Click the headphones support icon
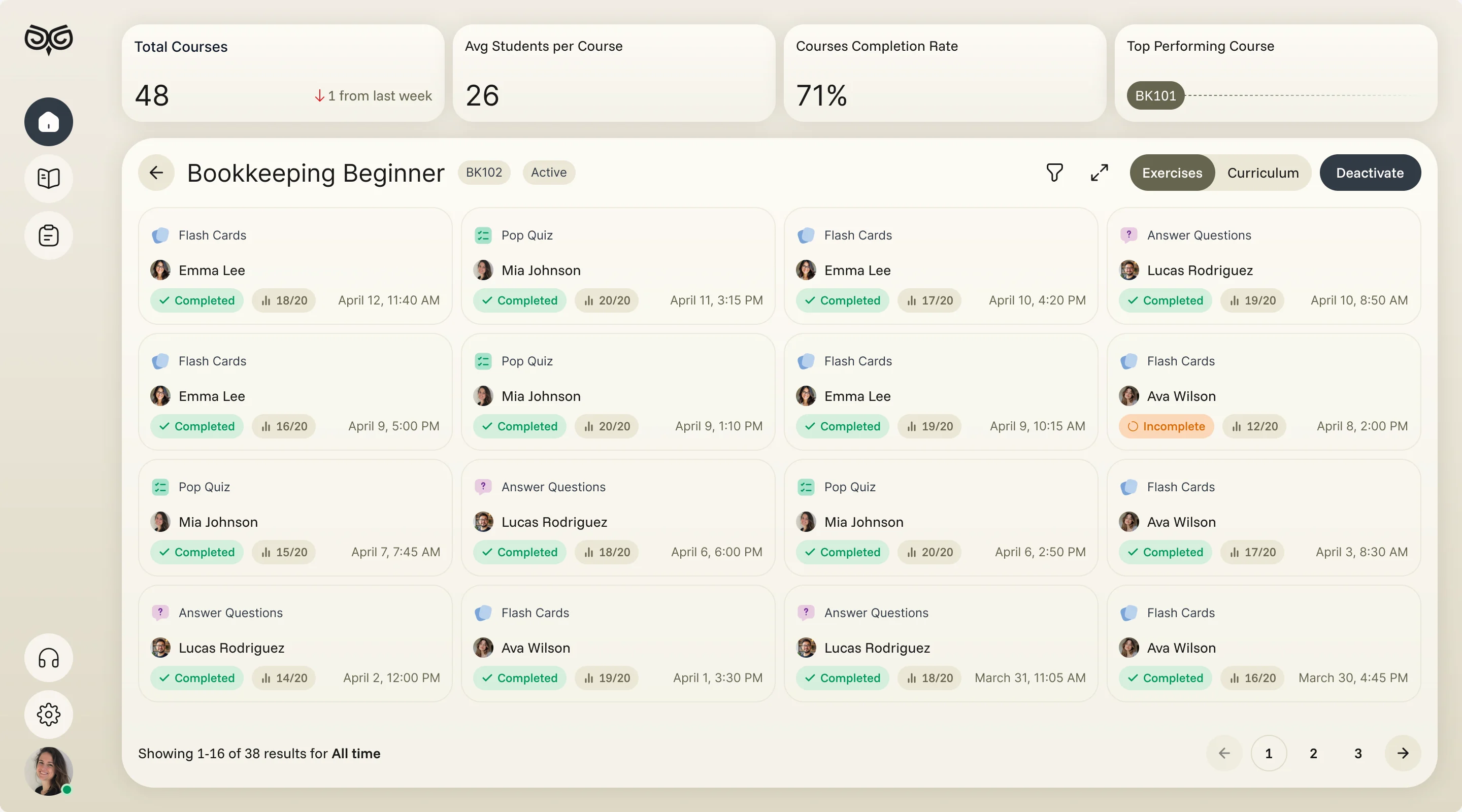This screenshot has width=1462, height=812. tap(49, 658)
